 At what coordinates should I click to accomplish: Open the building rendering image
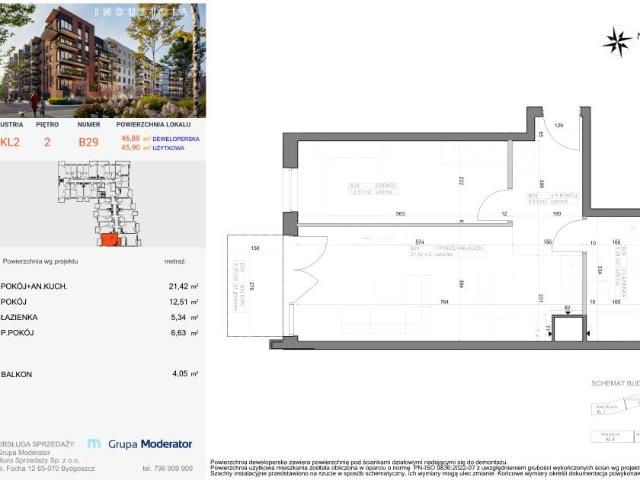(x=103, y=60)
